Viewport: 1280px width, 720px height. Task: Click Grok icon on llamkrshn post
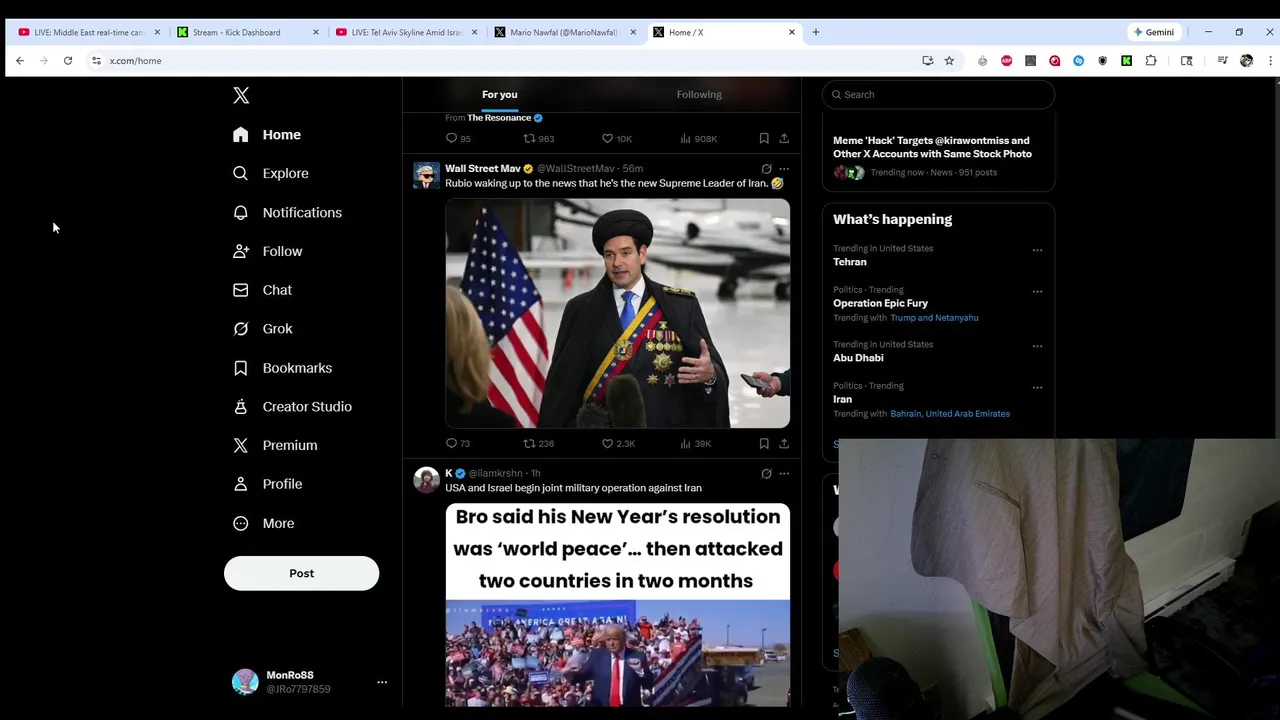click(x=766, y=473)
